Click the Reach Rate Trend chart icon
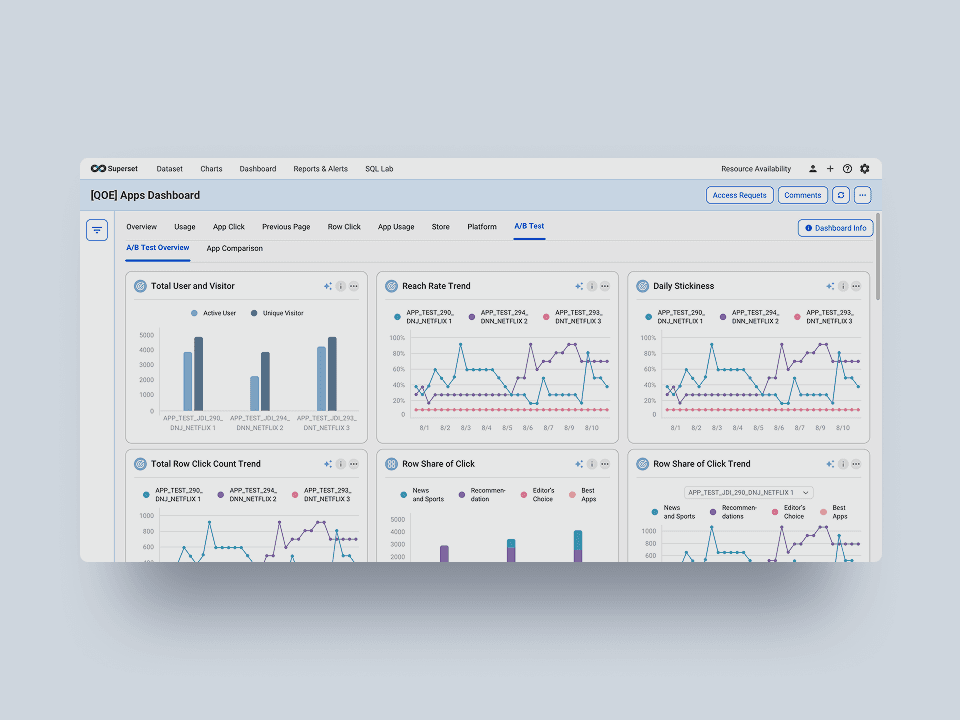Screen dimensions: 960x720 coord(391,286)
